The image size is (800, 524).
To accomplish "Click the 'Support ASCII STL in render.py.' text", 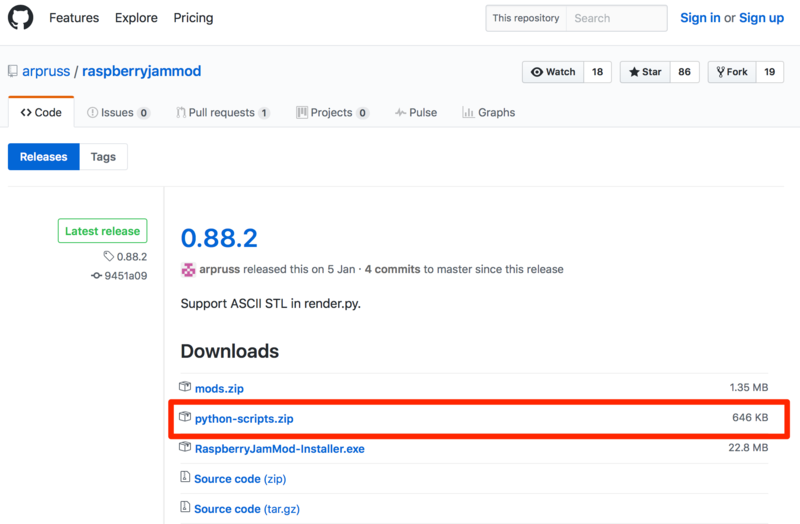I will pos(270,304).
